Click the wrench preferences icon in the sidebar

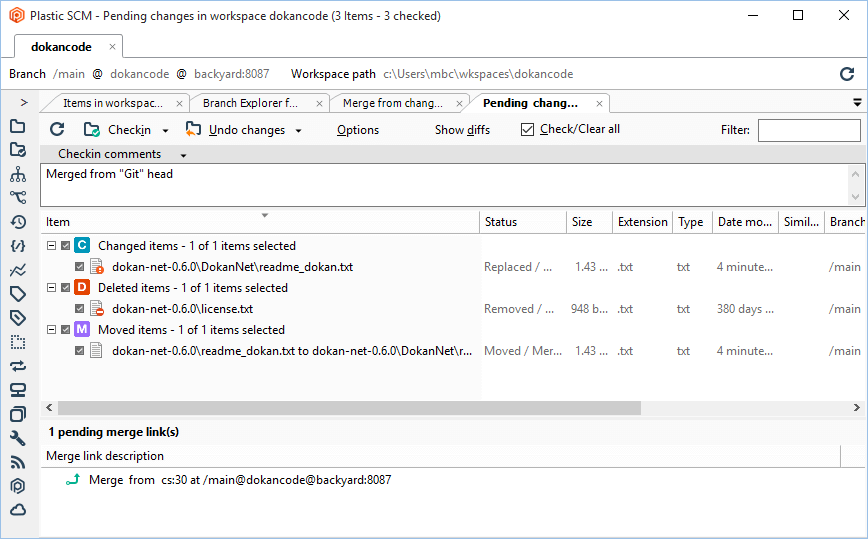17,438
